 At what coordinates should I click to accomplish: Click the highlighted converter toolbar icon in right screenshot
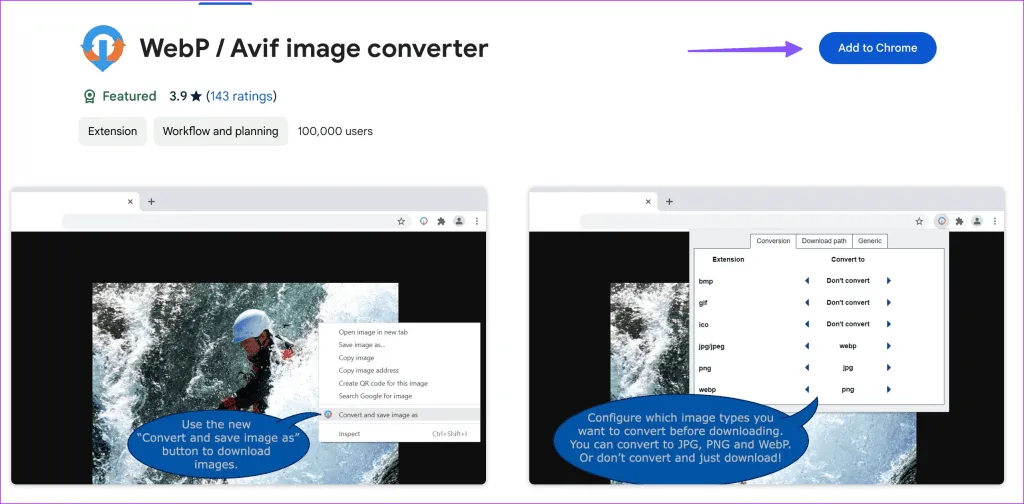click(x=940, y=221)
